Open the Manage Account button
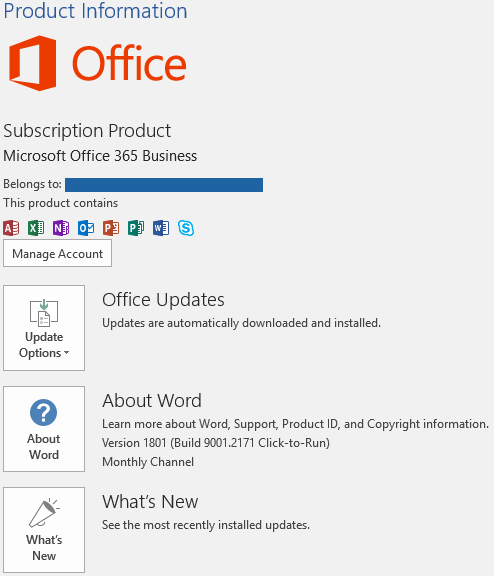Screen dimensions: 494x576 click(57, 253)
